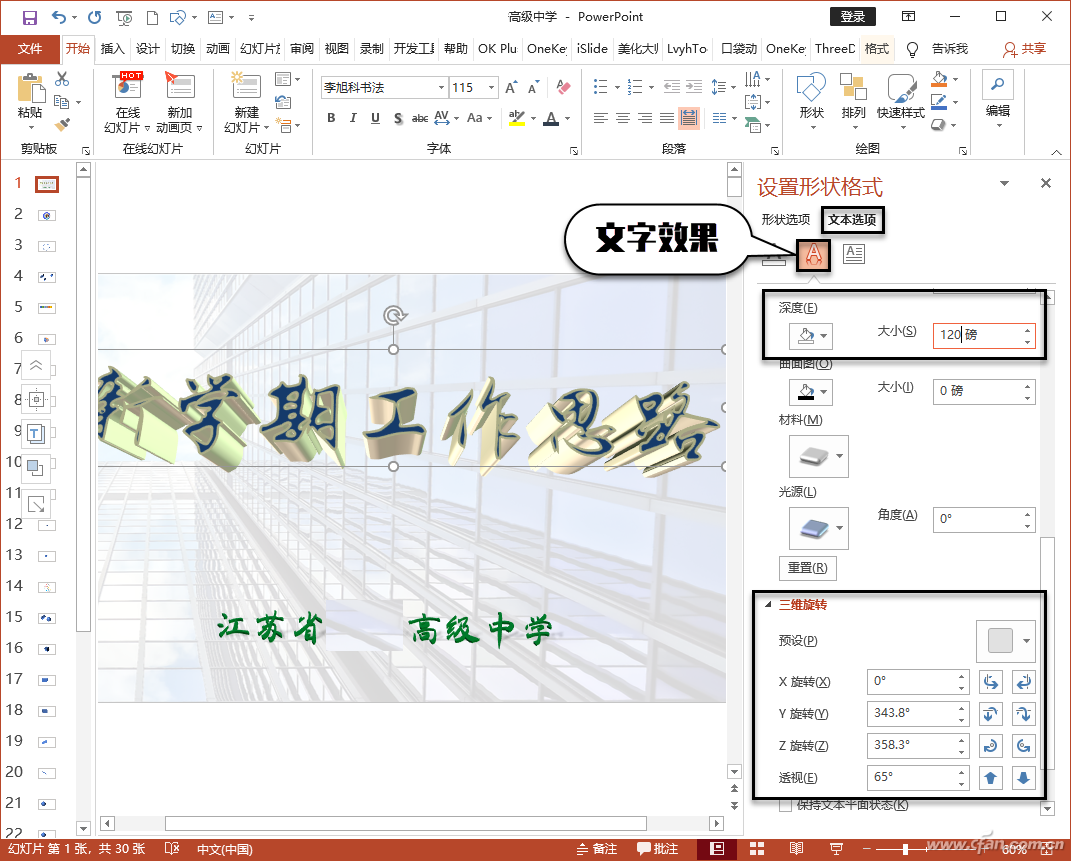Click the 登录 sign-in button
The height and width of the screenshot is (861, 1071).
pyautogui.click(x=853, y=16)
